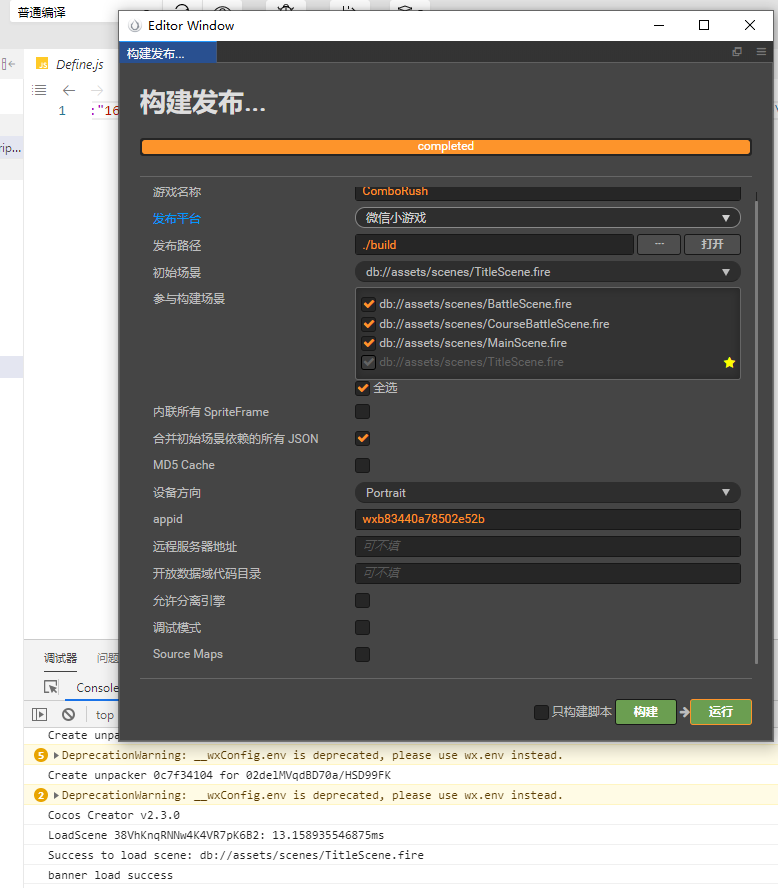
Task: Click the yellow star beside TitleScene.fire
Action: [729, 362]
